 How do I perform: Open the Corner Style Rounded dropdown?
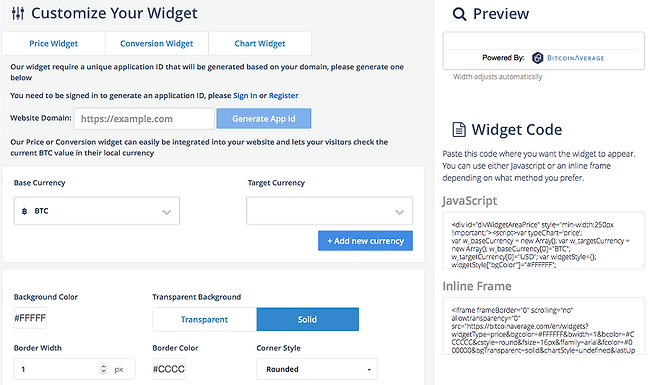coord(317,369)
